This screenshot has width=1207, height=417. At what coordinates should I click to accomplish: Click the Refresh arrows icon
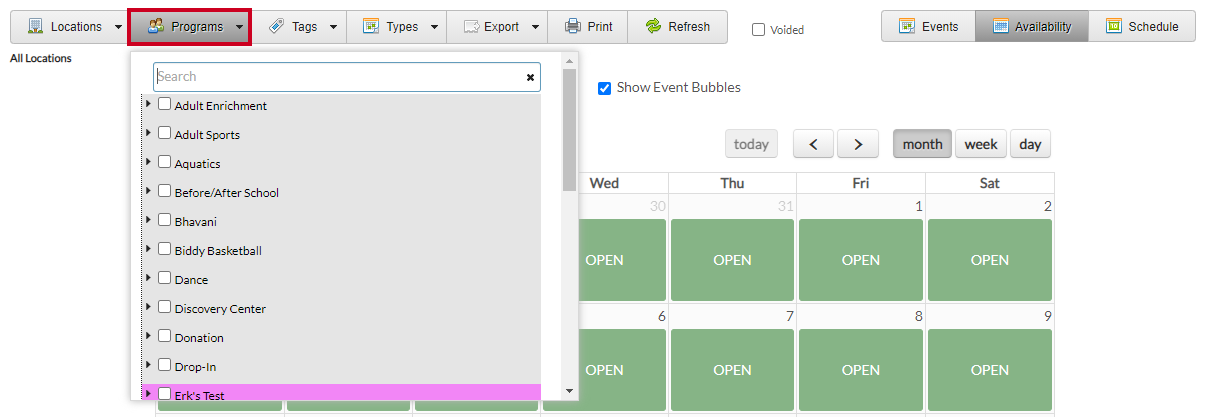pyautogui.click(x=654, y=27)
